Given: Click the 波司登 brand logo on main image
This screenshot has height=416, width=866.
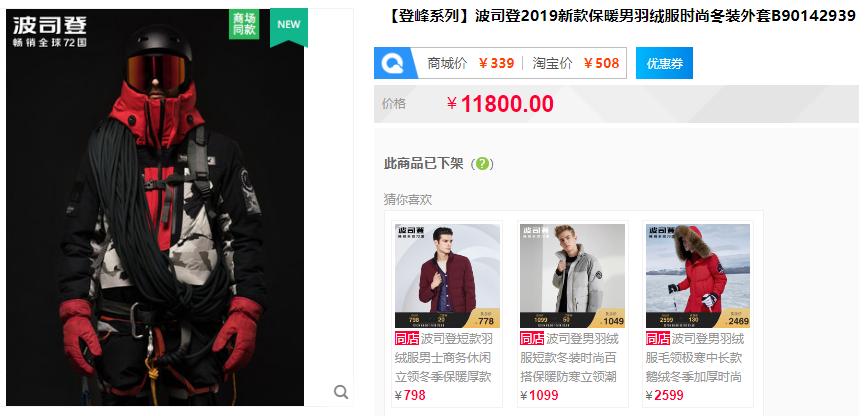Looking at the screenshot, I should [x=50, y=30].
